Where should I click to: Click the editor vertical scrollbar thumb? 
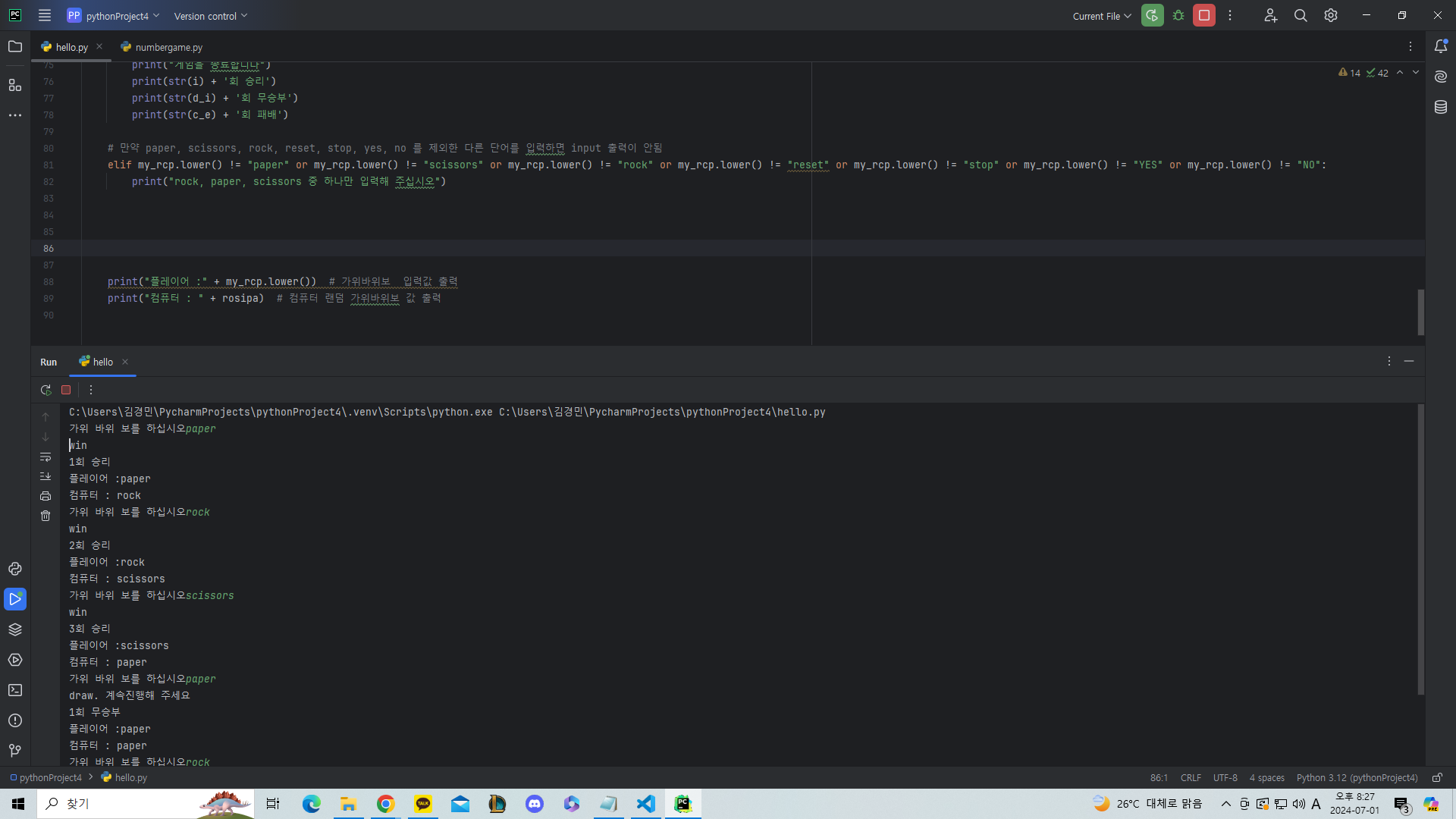click(1420, 312)
